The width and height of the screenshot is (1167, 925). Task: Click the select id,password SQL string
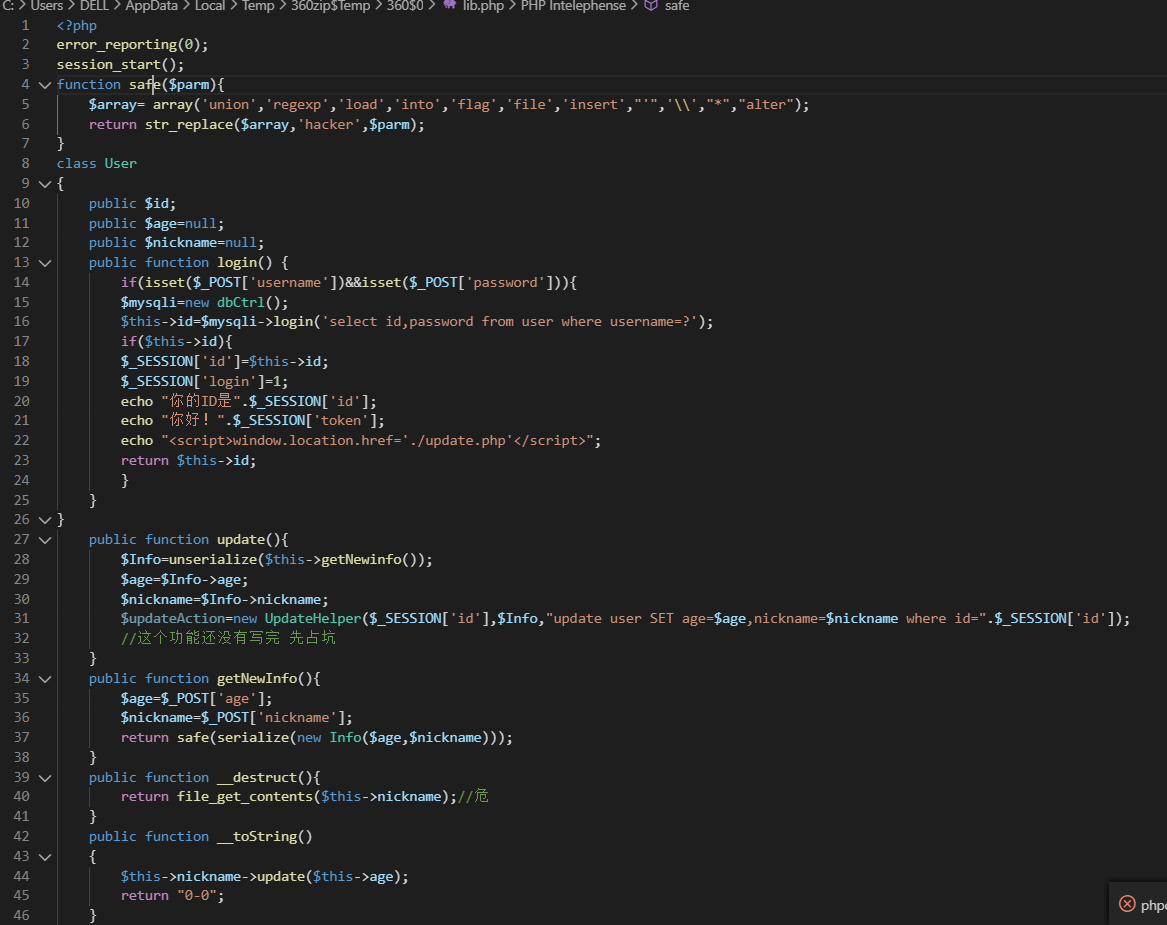point(510,321)
